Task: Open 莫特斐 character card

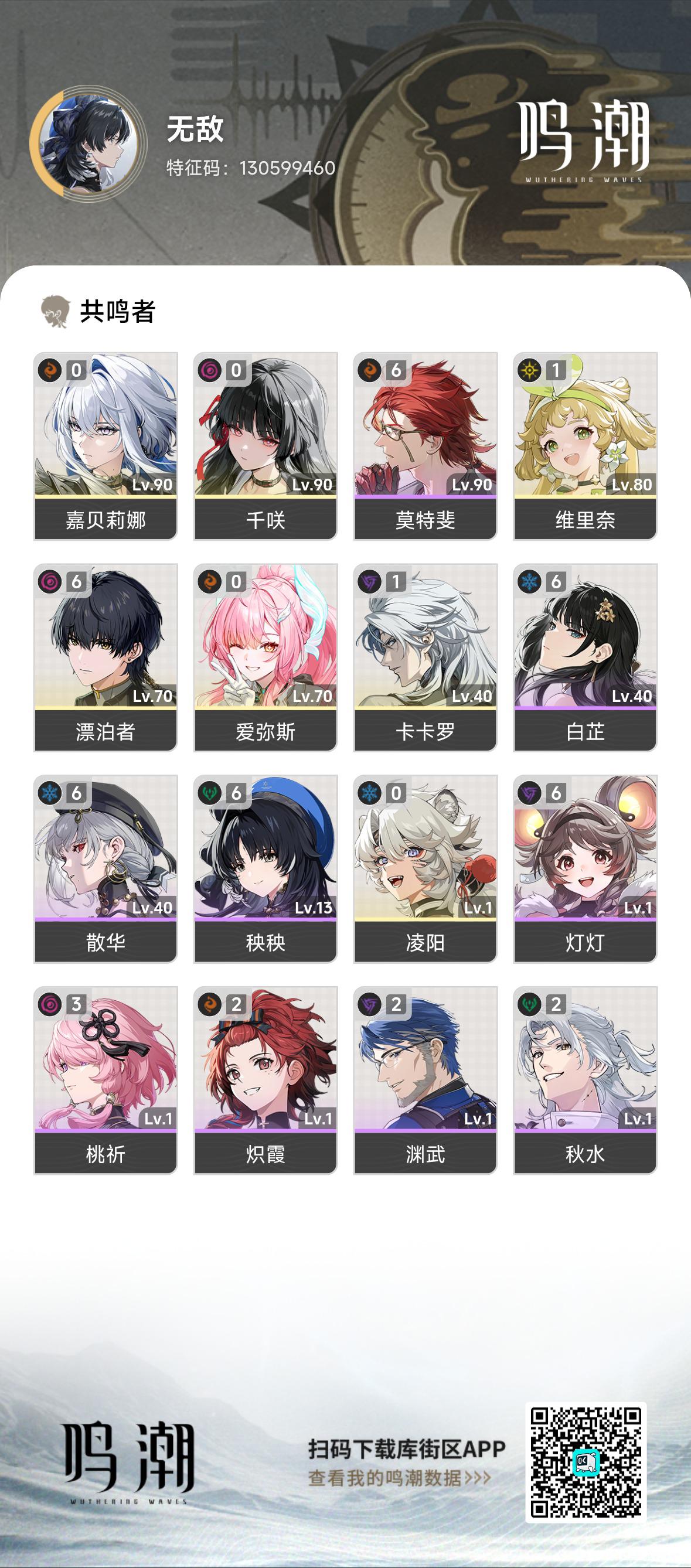Action: [x=425, y=446]
